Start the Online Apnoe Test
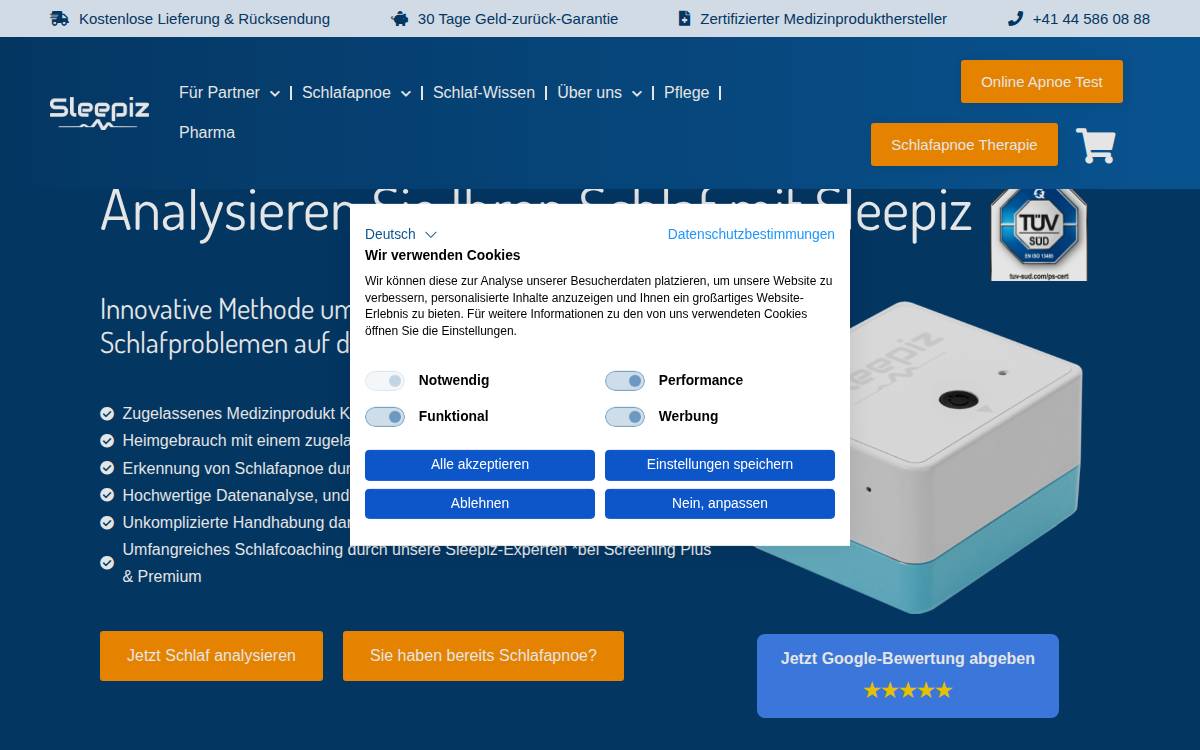1200x750 pixels. (x=1042, y=81)
